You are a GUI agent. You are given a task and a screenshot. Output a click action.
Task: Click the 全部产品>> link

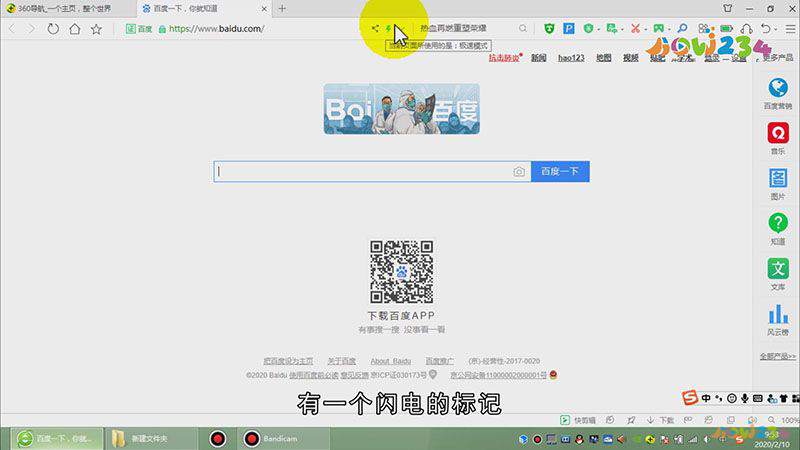[x=777, y=356]
